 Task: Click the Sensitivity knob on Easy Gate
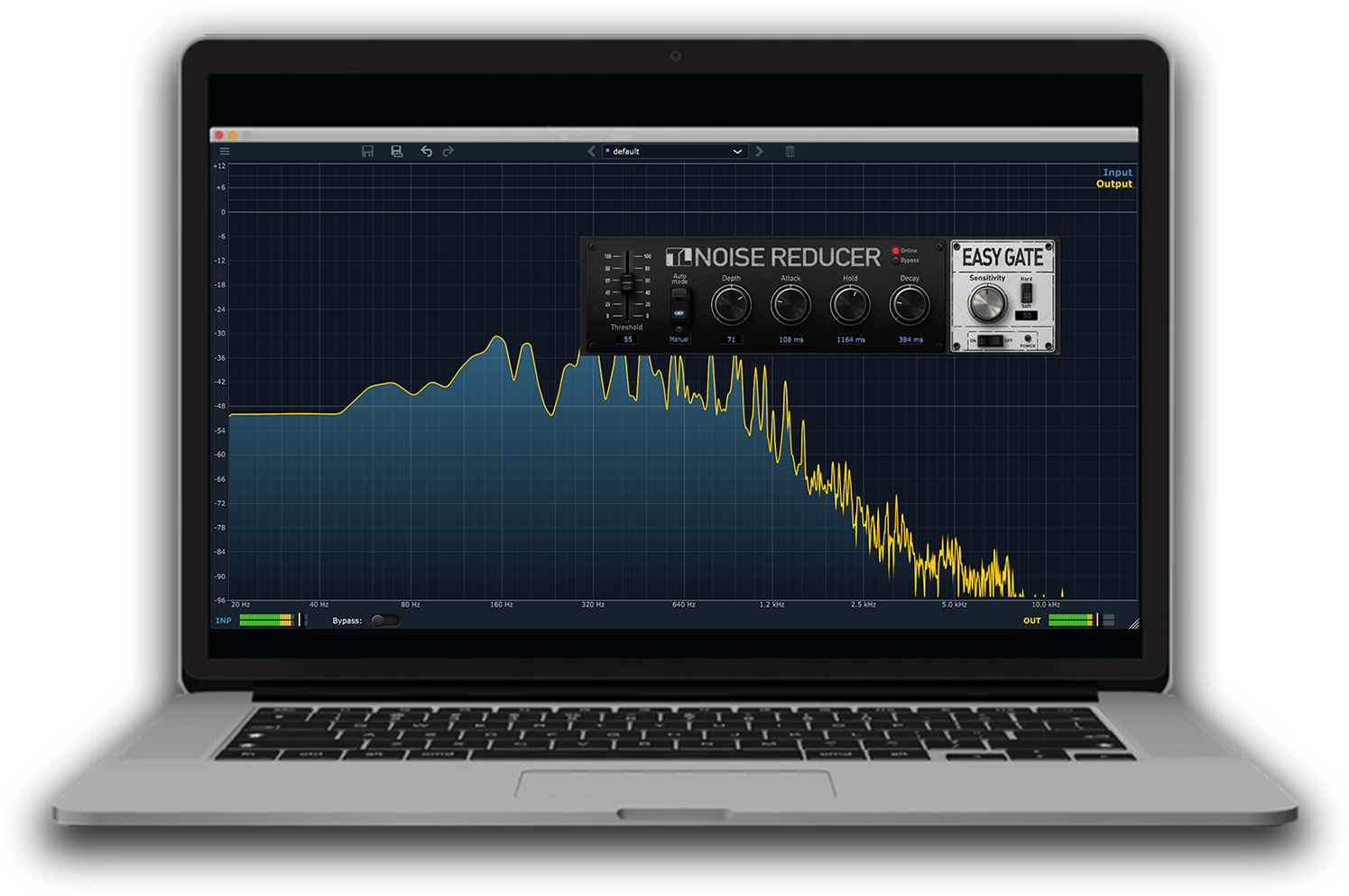click(x=987, y=305)
